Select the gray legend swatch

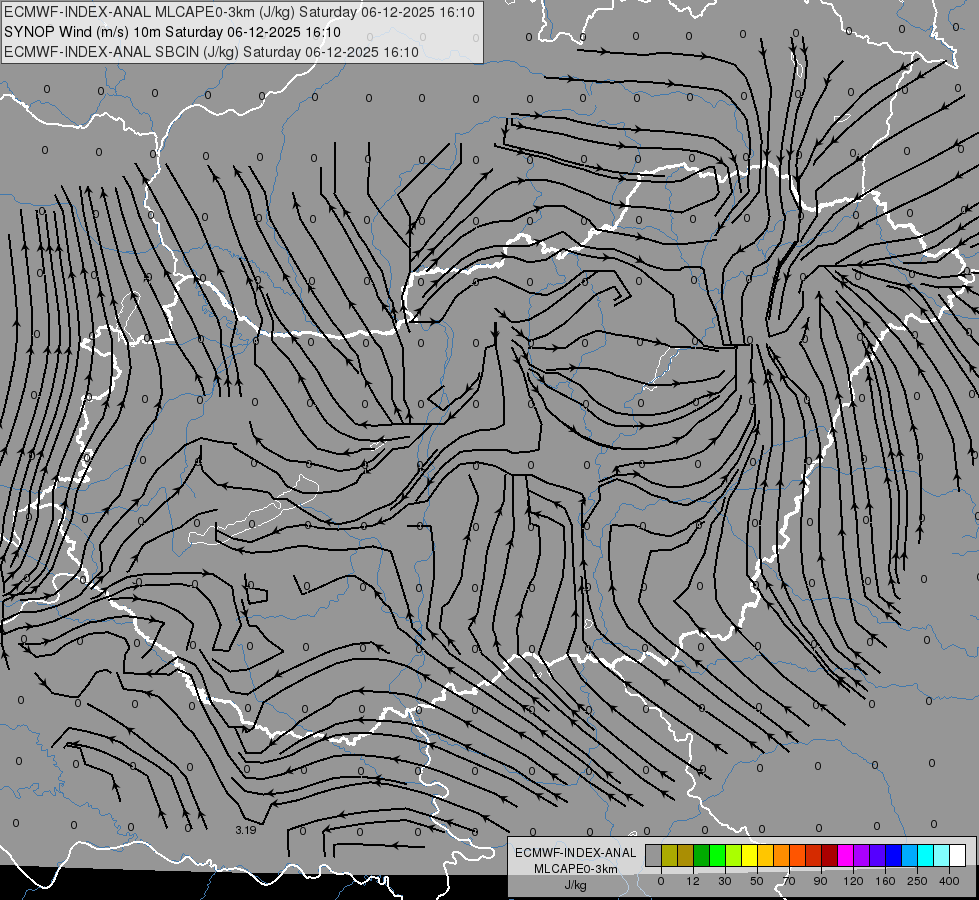[x=653, y=855]
